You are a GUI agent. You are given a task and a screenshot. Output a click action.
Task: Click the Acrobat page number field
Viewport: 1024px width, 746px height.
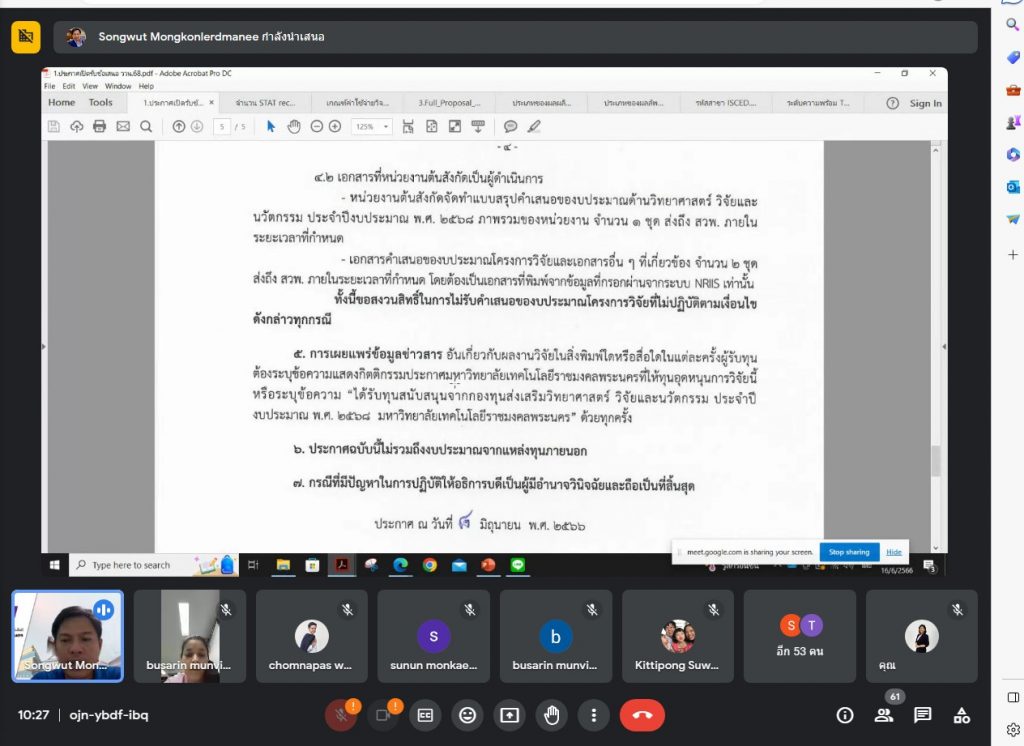click(222, 127)
